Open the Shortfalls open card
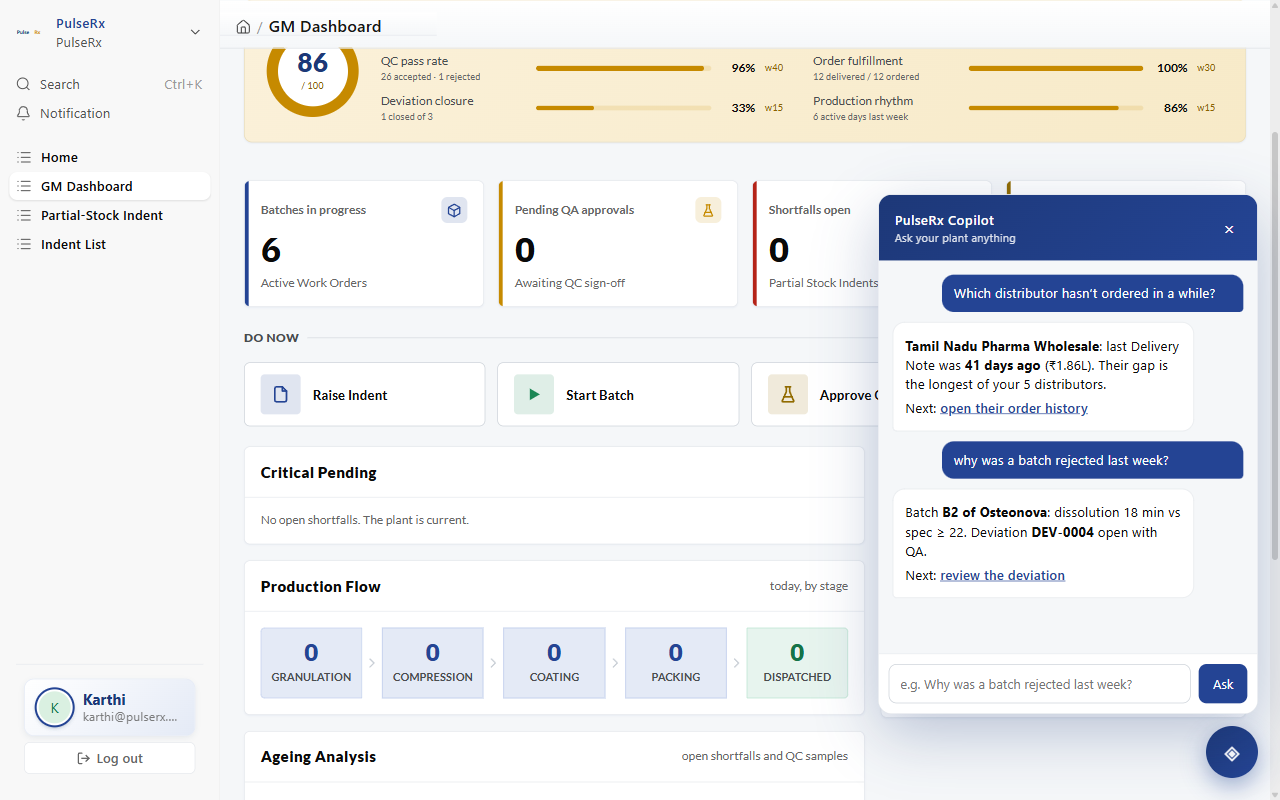This screenshot has height=800, width=1280. tap(816, 244)
